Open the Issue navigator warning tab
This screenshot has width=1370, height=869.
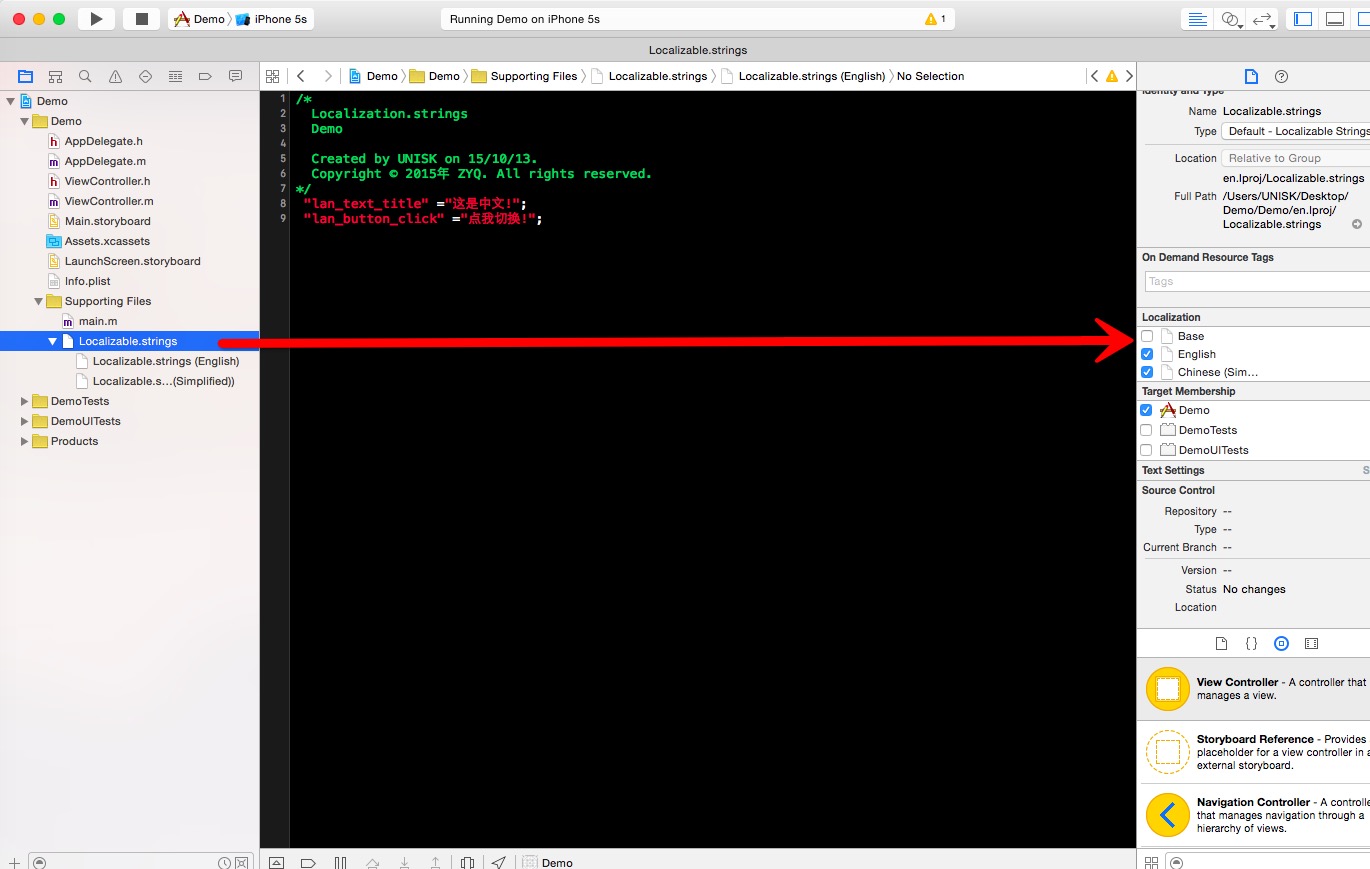click(115, 76)
